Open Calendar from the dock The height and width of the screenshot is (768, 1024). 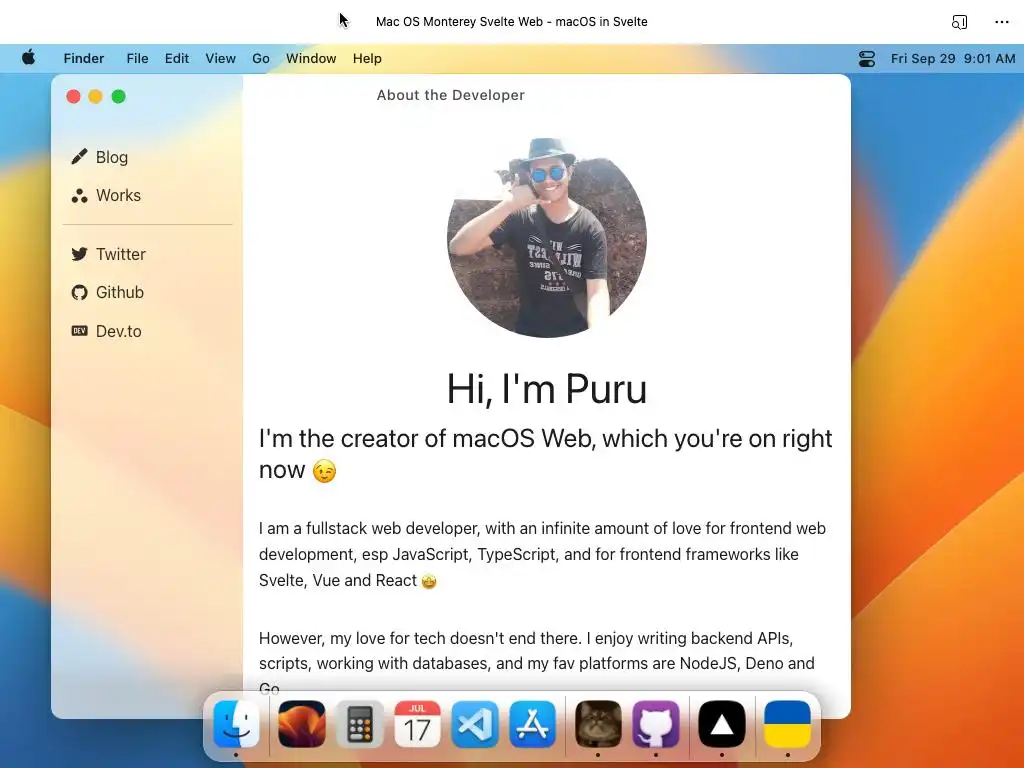pos(417,724)
